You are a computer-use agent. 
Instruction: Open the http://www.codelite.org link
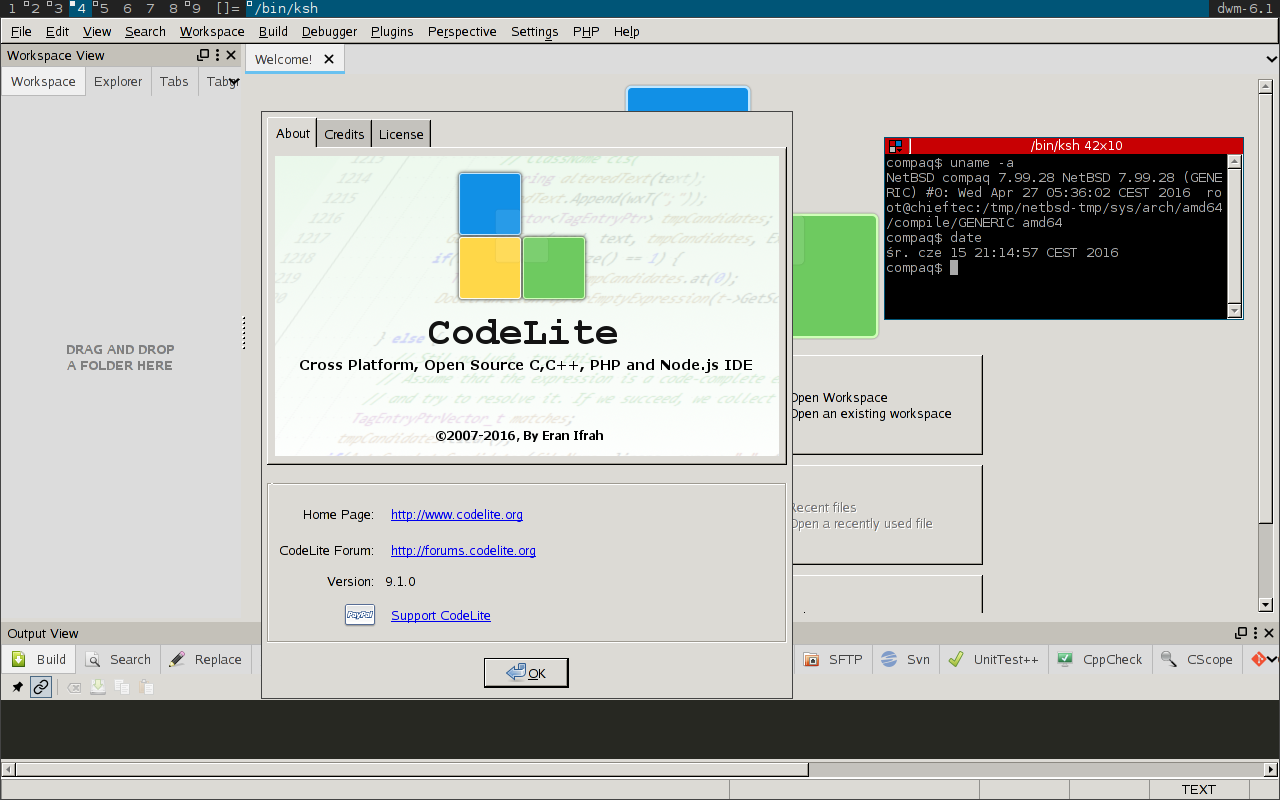point(457,515)
